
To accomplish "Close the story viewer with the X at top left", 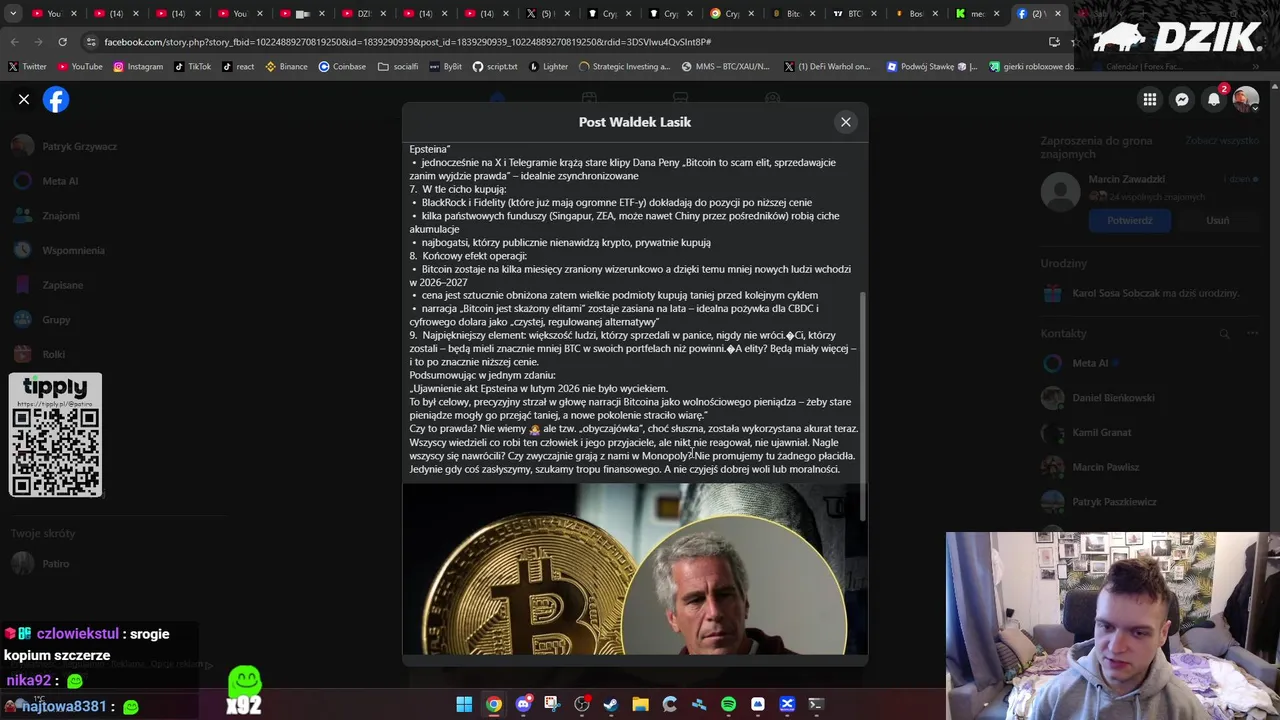I will point(24,100).
